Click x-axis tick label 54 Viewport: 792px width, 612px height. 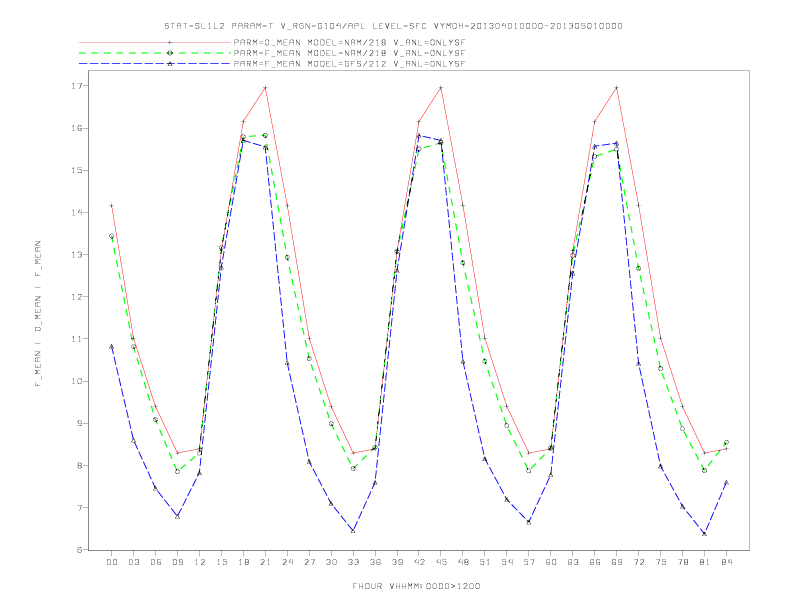(507, 562)
